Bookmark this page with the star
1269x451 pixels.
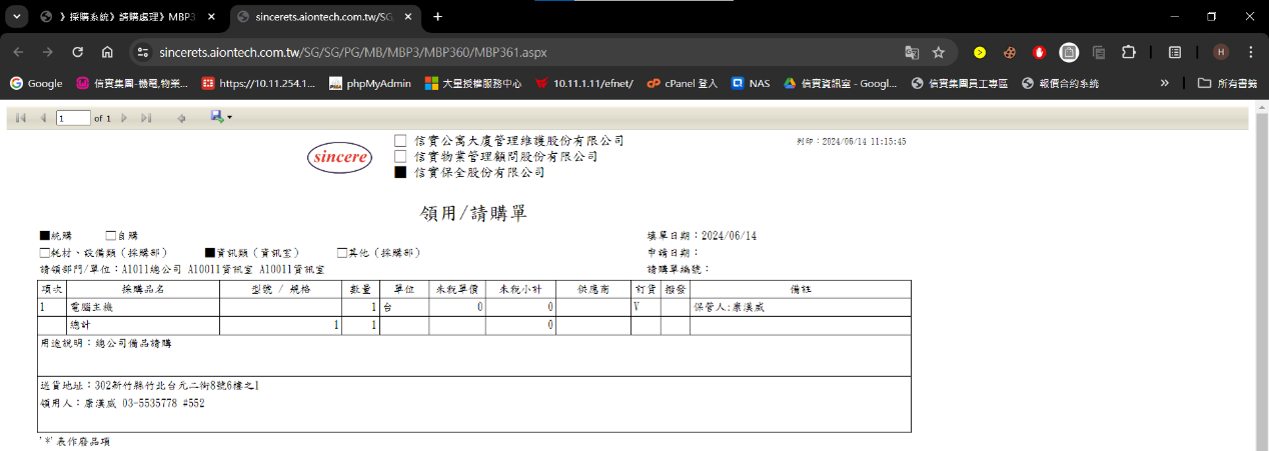939,52
